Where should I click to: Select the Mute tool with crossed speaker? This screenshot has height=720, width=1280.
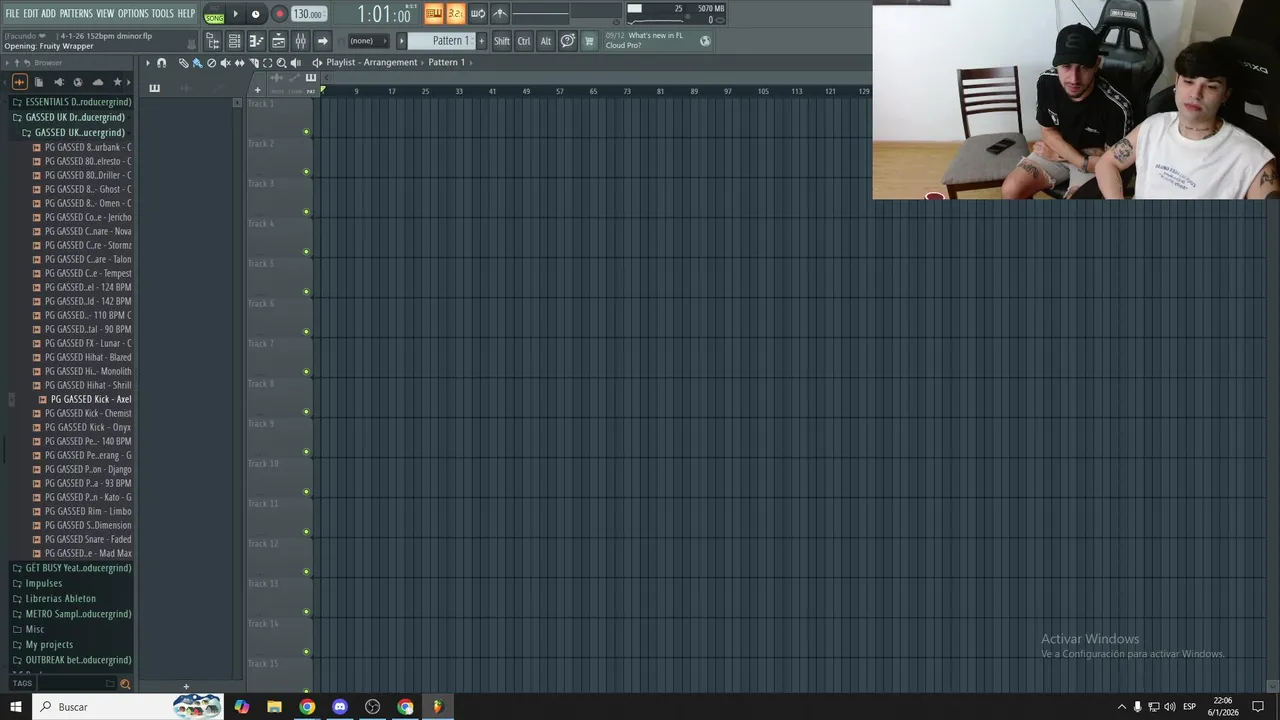[225, 63]
